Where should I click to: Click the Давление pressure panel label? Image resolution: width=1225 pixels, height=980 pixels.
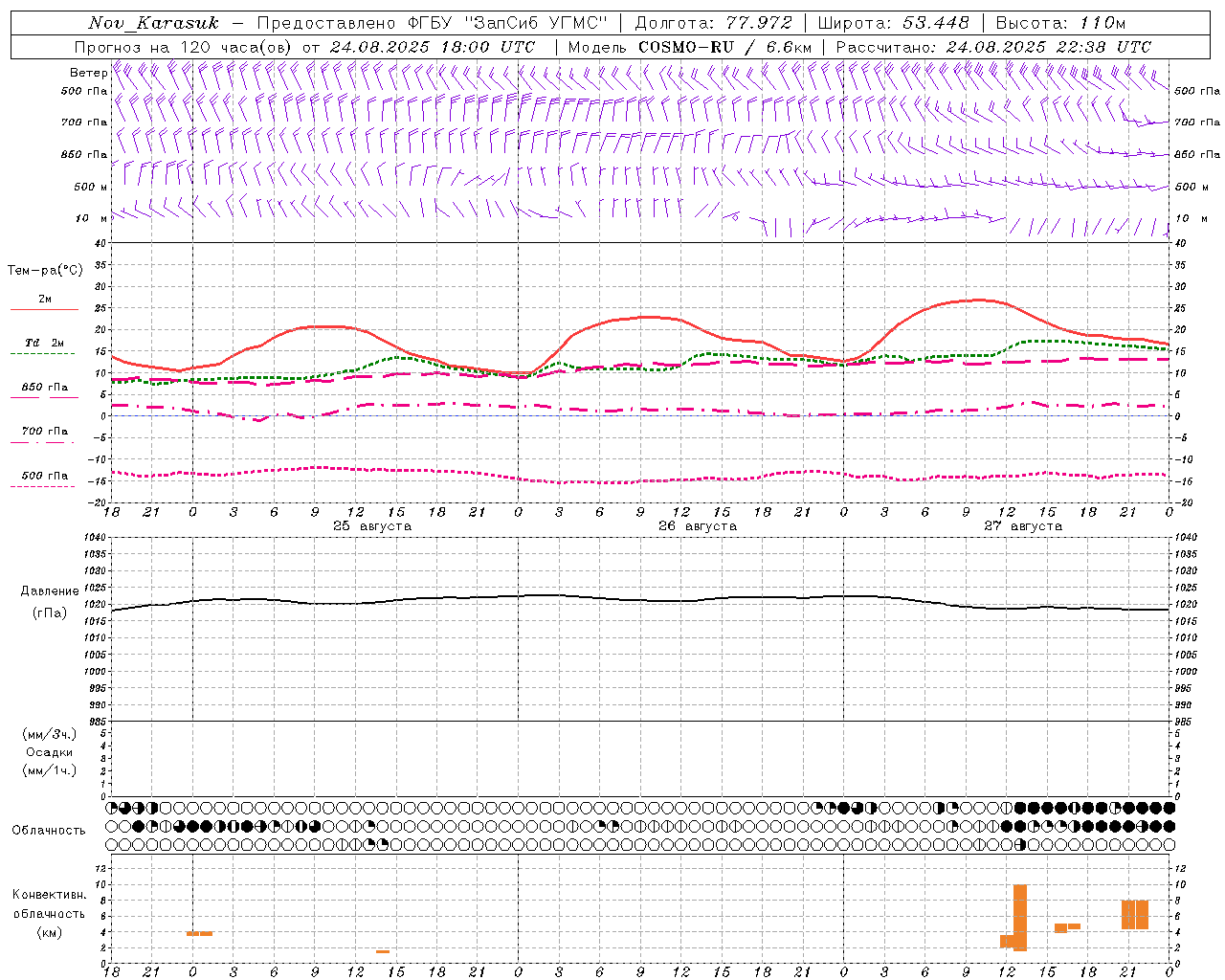50,591
